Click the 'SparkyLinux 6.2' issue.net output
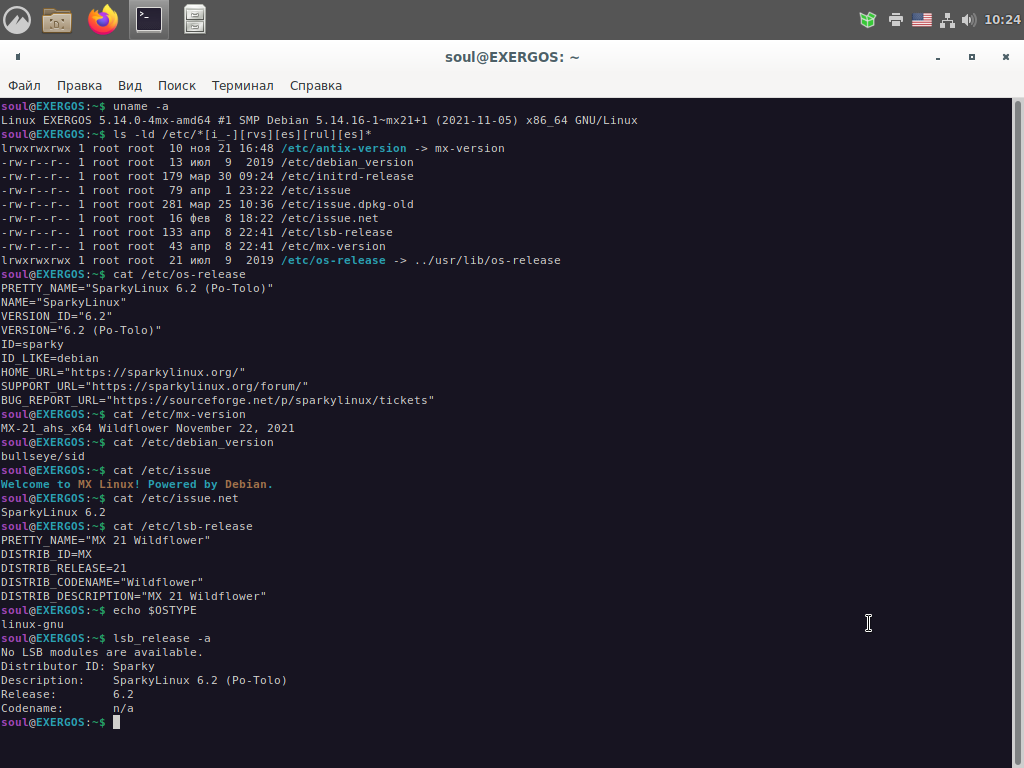The image size is (1024, 768). tap(53, 513)
